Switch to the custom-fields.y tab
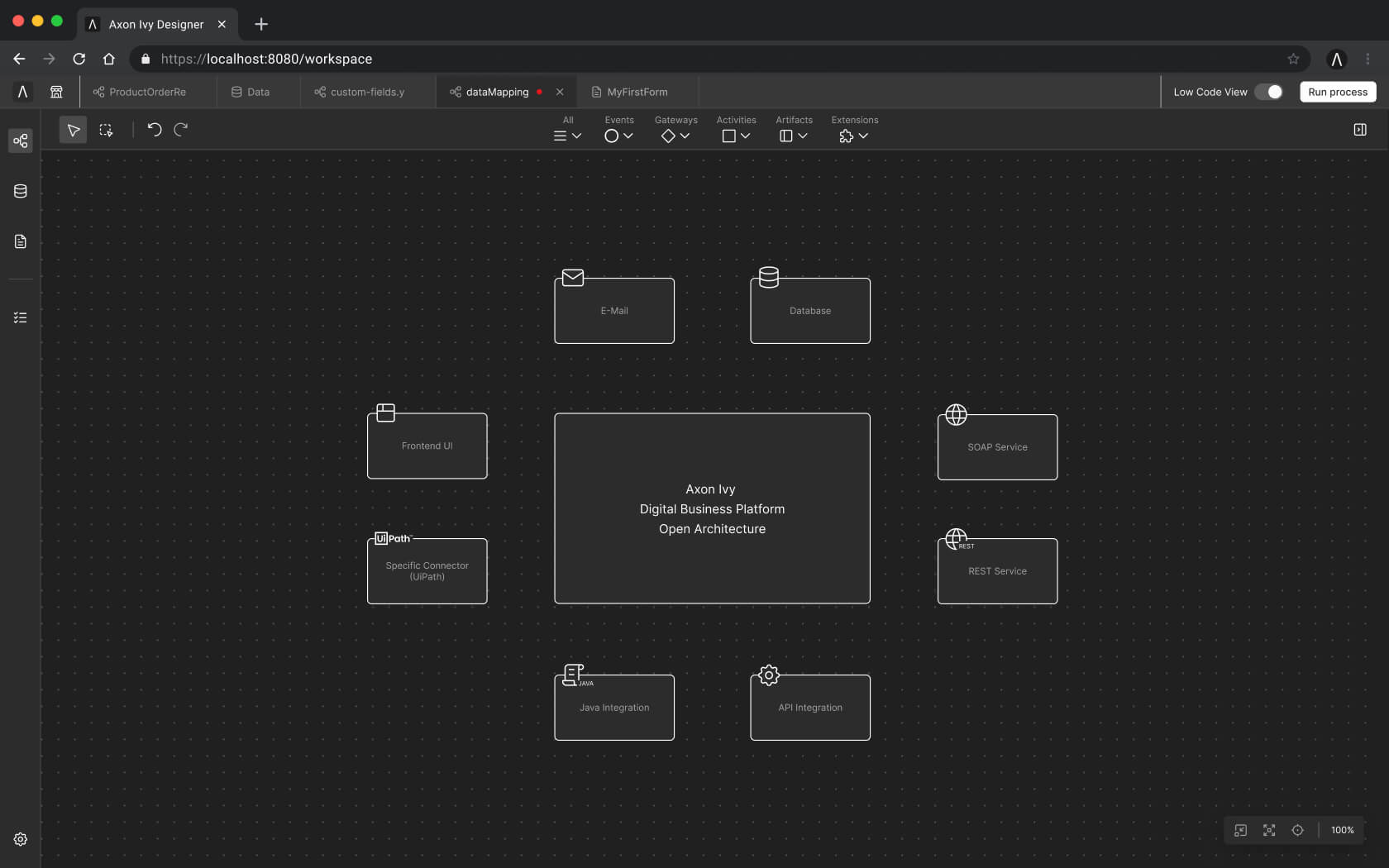The width and height of the screenshot is (1389, 868). tap(368, 92)
